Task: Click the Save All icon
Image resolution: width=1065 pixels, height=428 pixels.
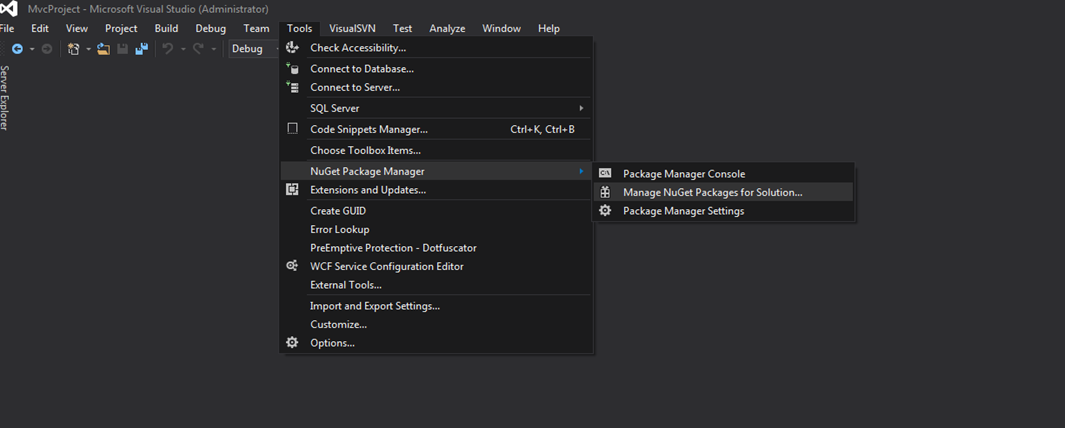Action: pyautogui.click(x=141, y=49)
